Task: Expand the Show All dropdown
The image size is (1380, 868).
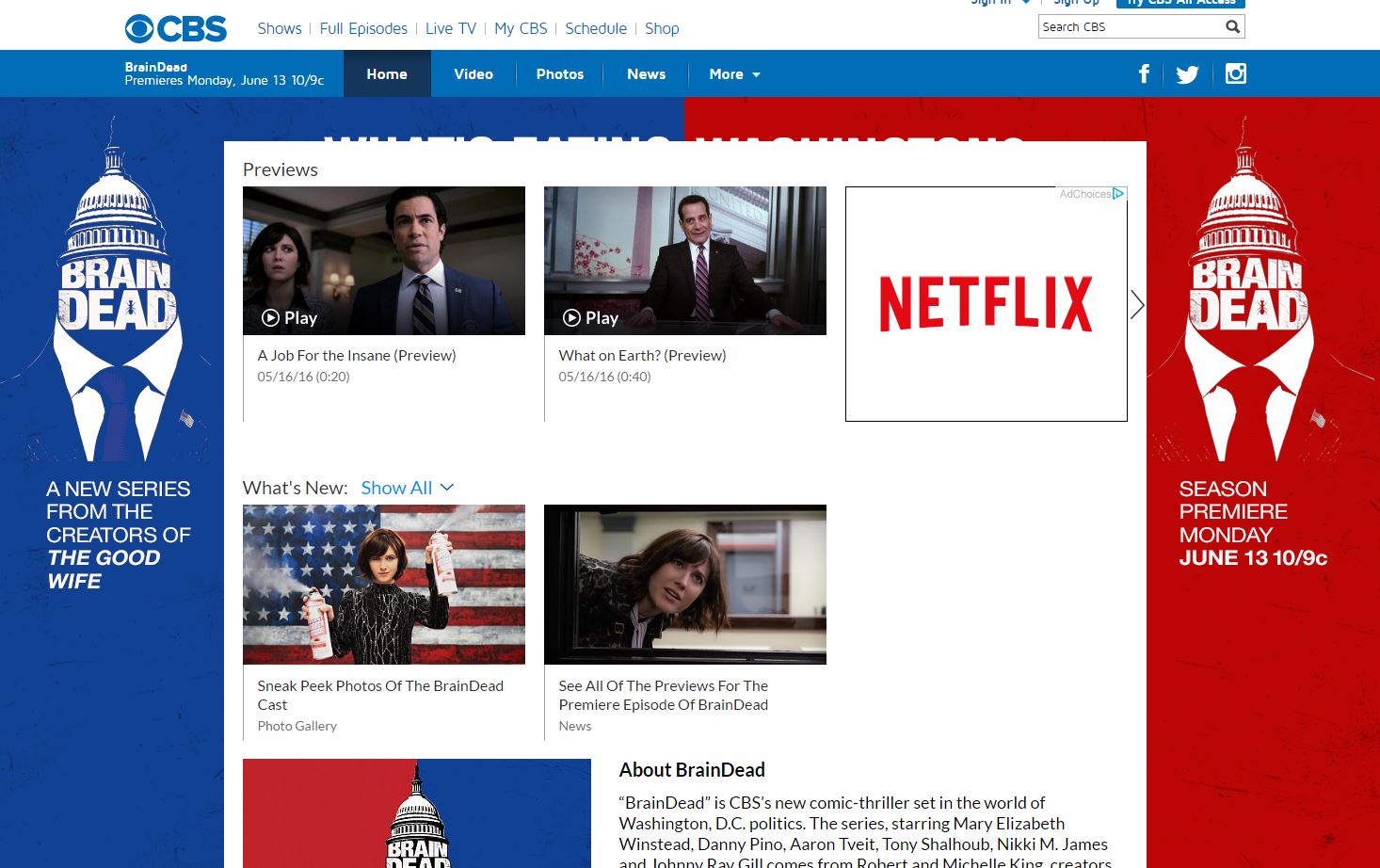Action: coord(408,488)
